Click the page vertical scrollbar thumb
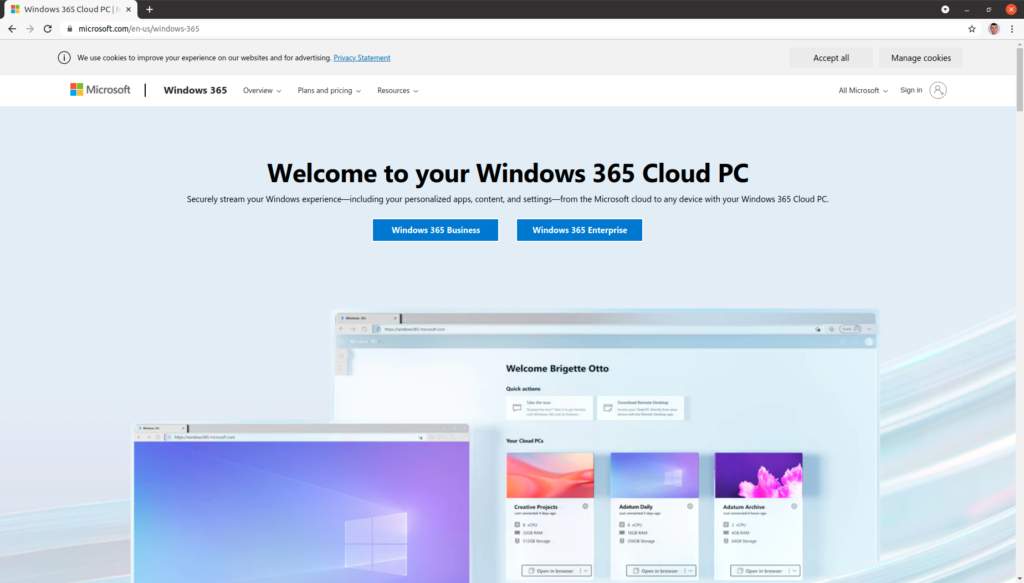The width and height of the screenshot is (1024, 583). (x=1019, y=78)
